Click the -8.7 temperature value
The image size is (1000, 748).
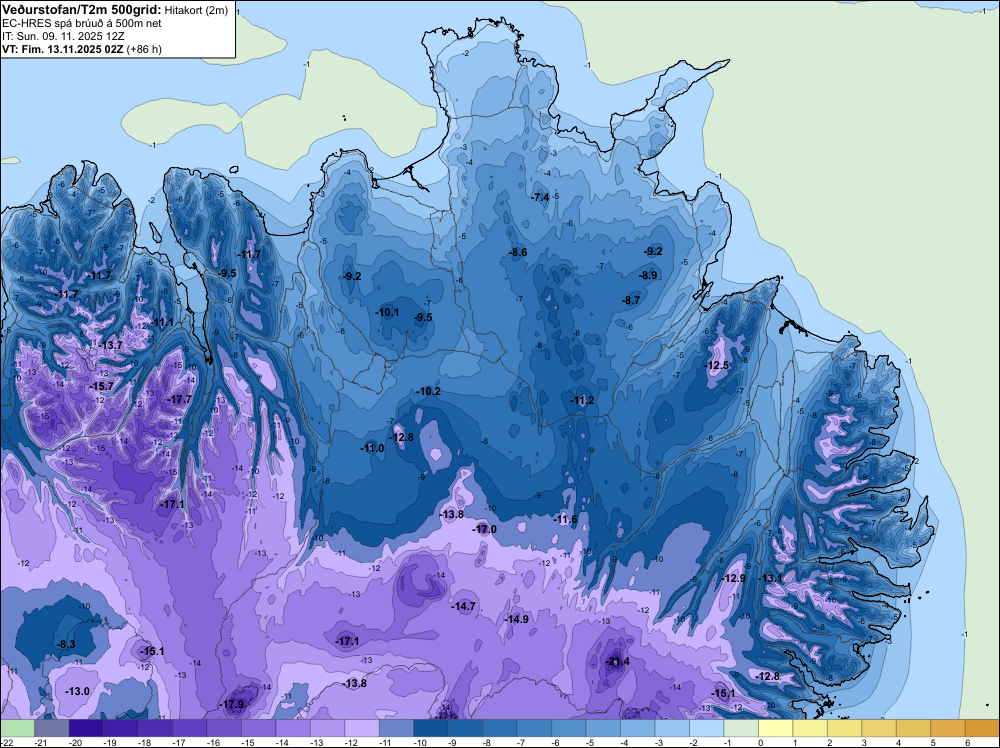coord(631,300)
